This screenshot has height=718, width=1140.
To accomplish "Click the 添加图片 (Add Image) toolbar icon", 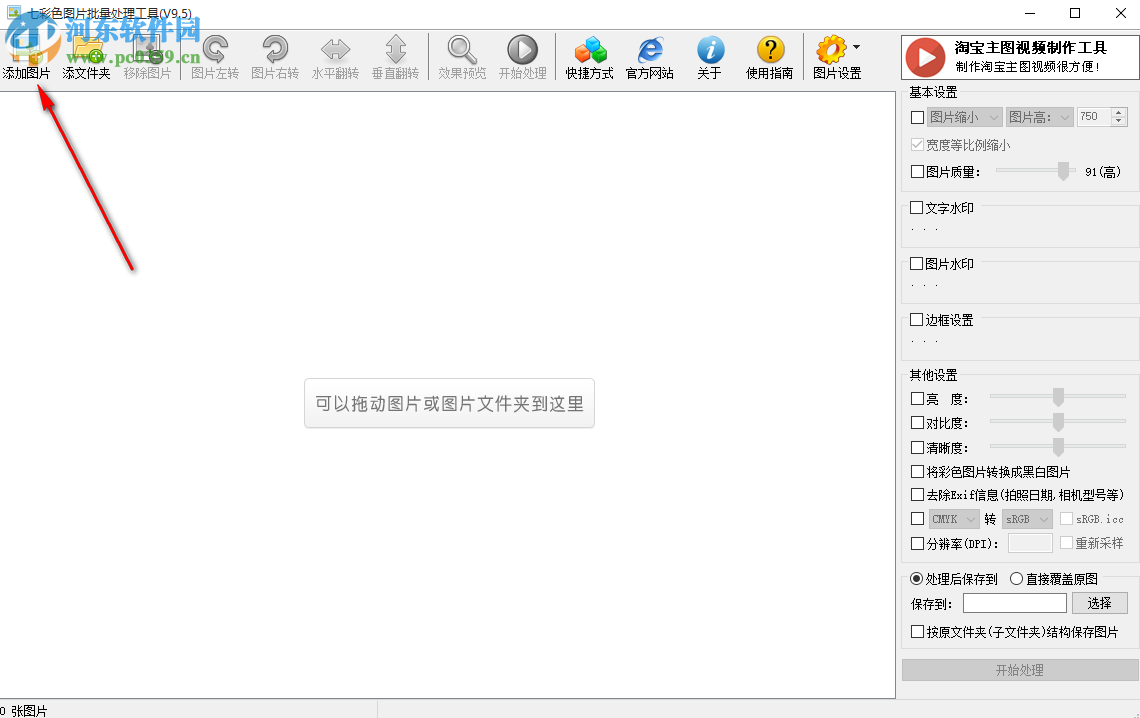I will coord(26,56).
